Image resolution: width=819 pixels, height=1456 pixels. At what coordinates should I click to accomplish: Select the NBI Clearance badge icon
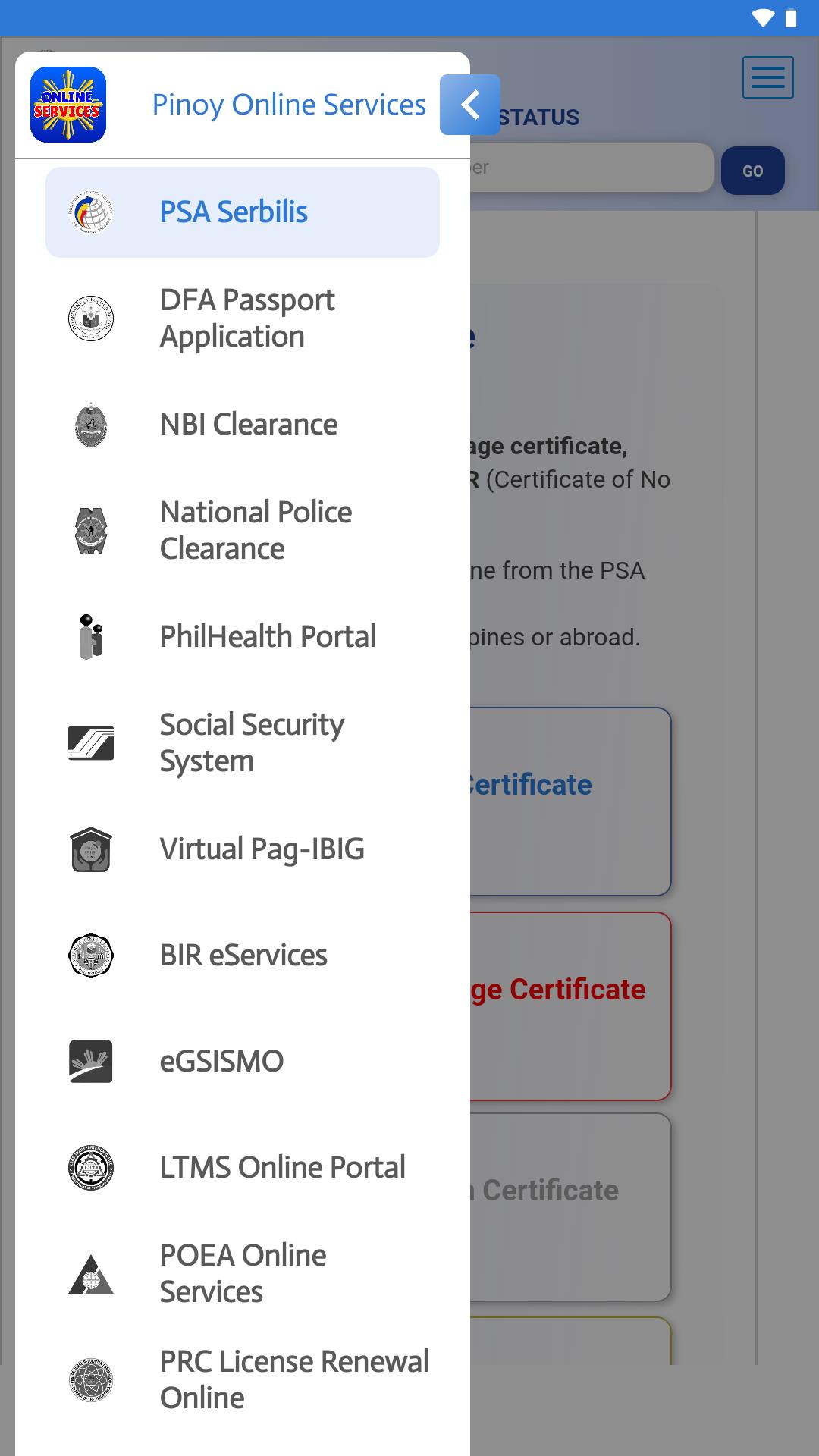point(91,425)
